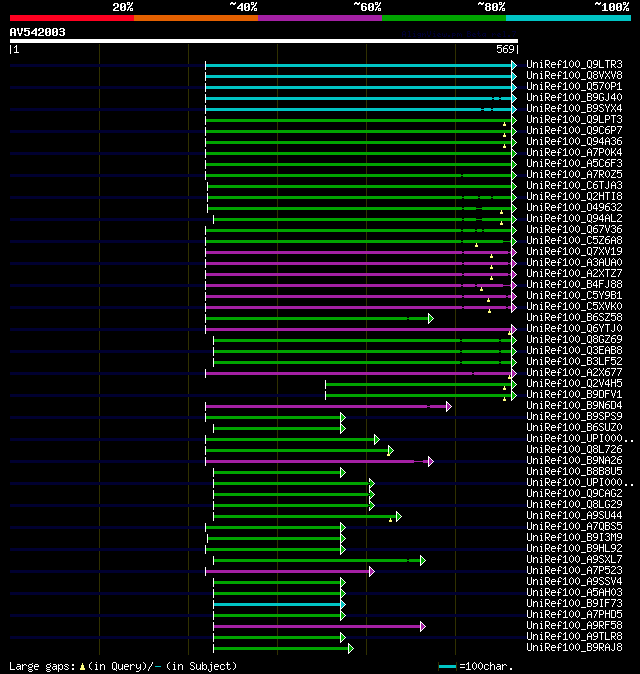The height and width of the screenshot is (674, 640).
Task: Click the cyan B9IF73 alignment bar
Action: click(x=277, y=605)
